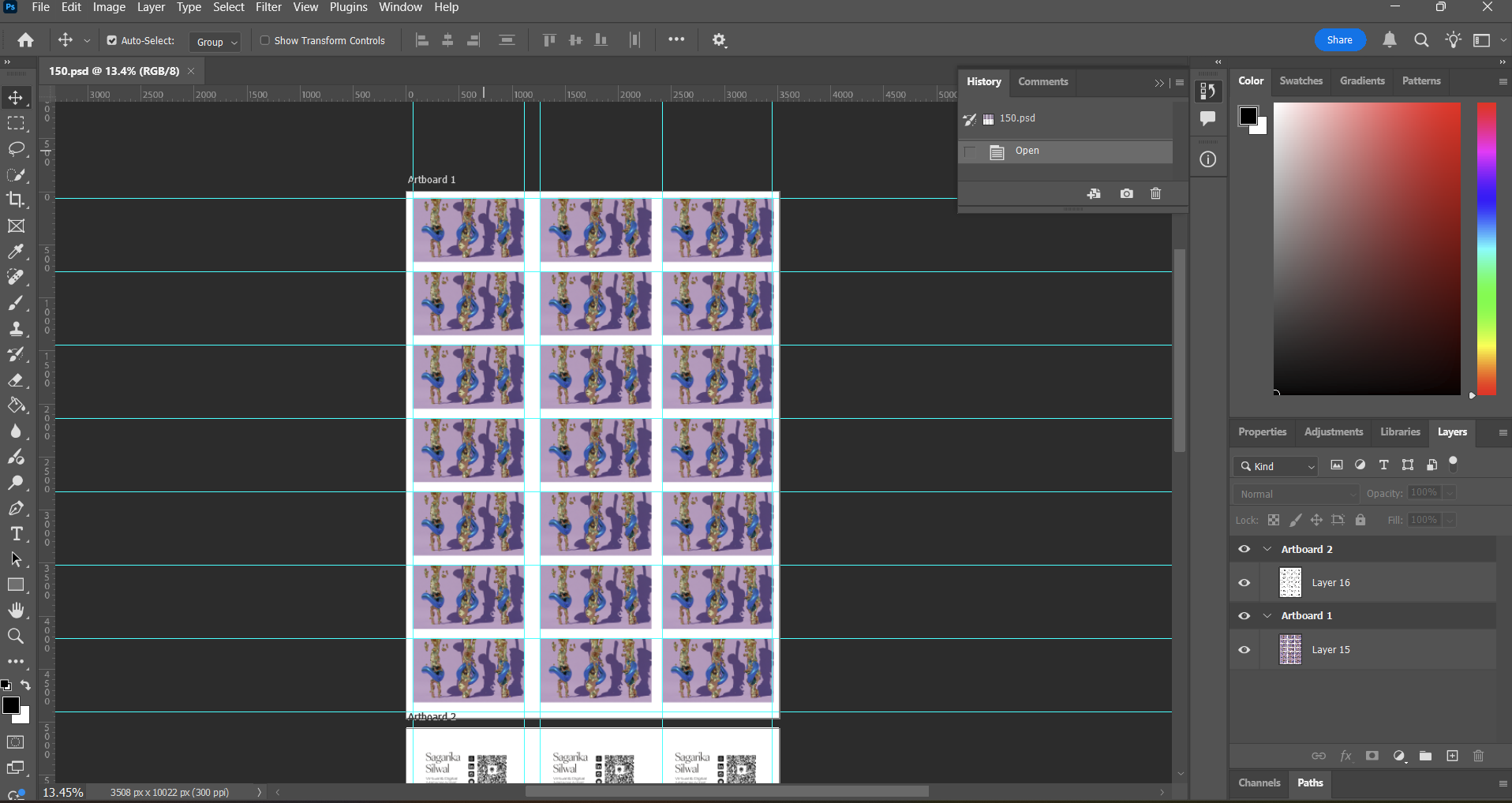Viewport: 1512px width, 803px height.
Task: Select the Brush tool
Action: [x=16, y=303]
